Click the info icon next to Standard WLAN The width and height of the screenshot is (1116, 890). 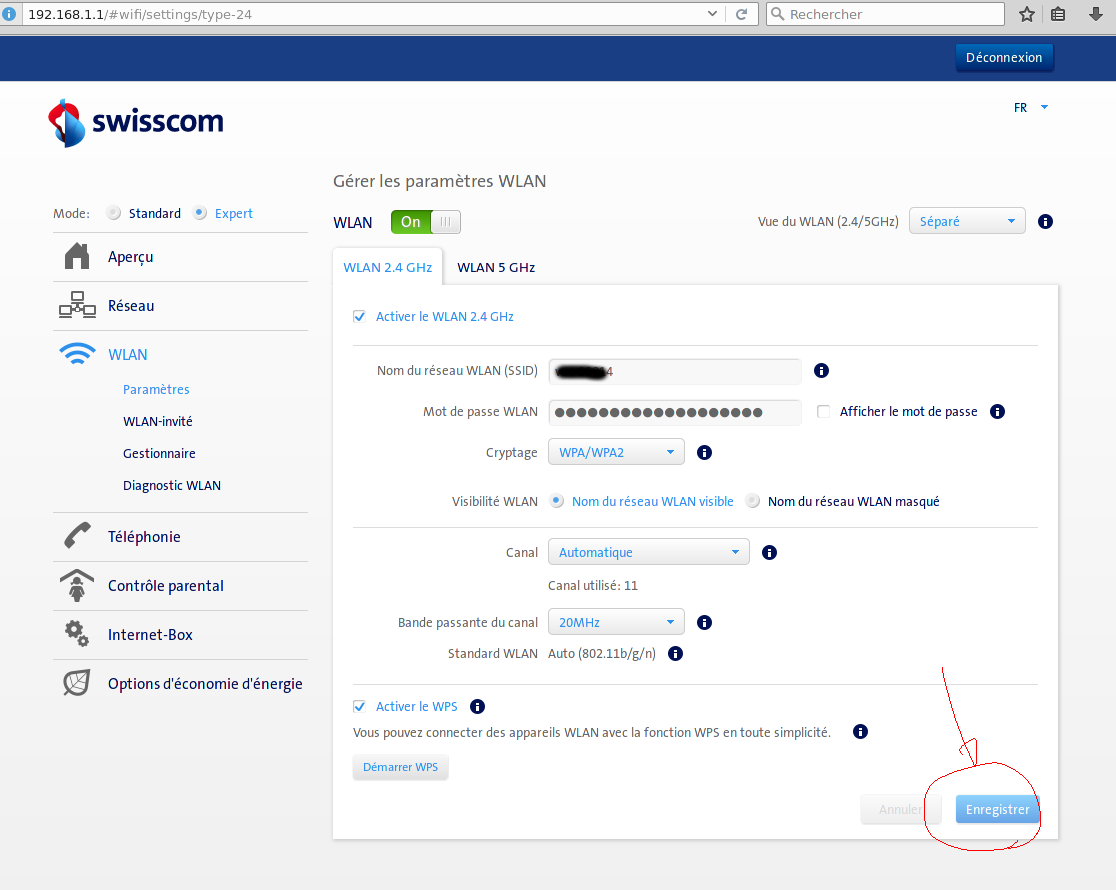[x=675, y=654]
